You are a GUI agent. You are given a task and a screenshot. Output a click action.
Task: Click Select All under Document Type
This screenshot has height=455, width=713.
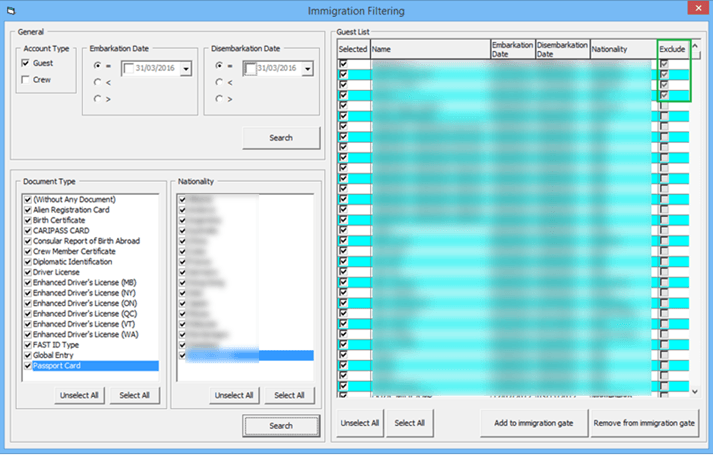tap(135, 395)
